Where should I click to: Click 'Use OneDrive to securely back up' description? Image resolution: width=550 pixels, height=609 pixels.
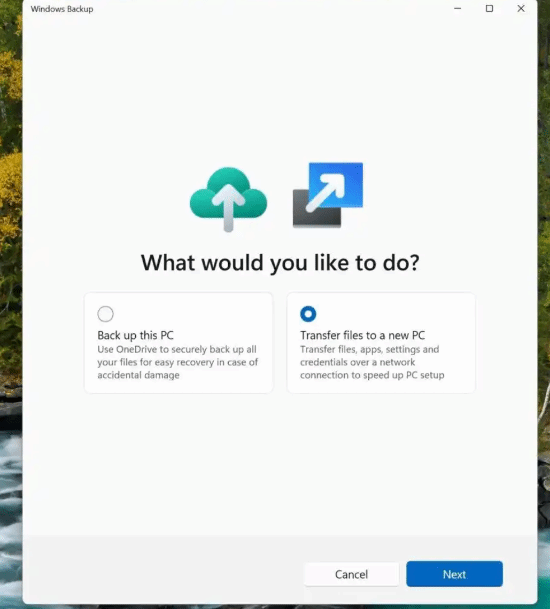pos(178,362)
